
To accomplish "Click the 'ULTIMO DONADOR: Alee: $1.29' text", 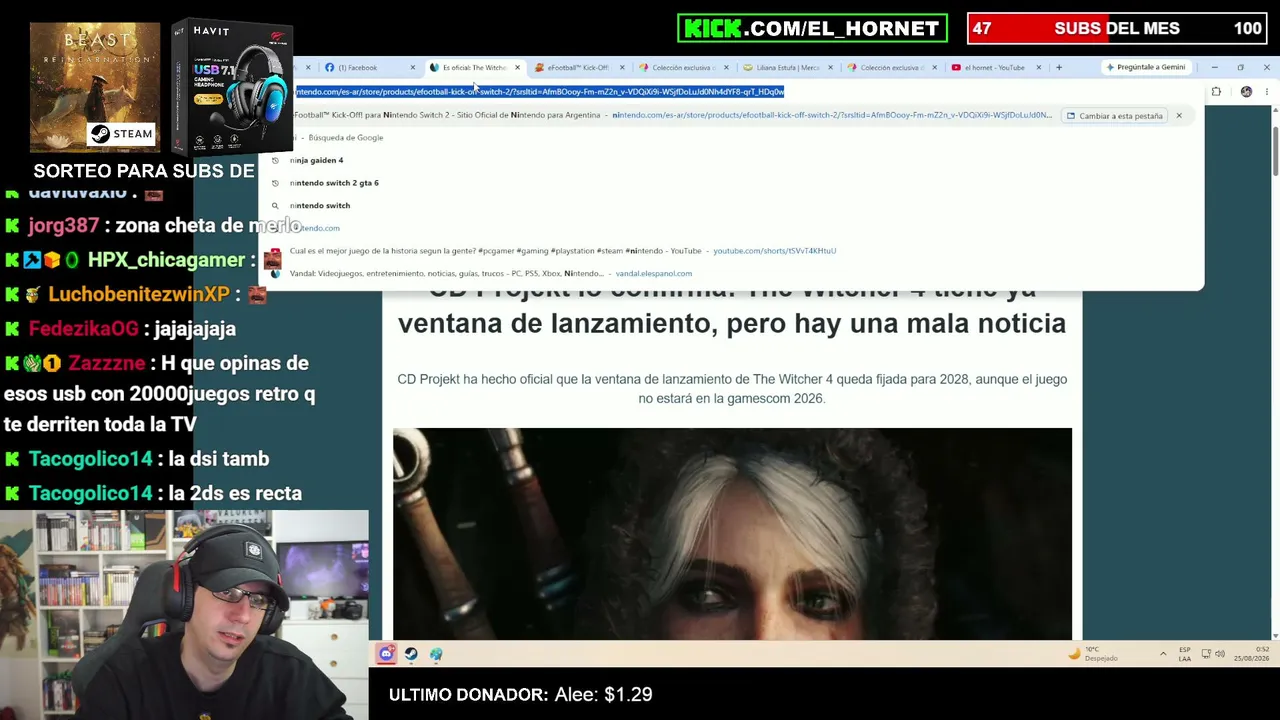I will [x=520, y=694].
